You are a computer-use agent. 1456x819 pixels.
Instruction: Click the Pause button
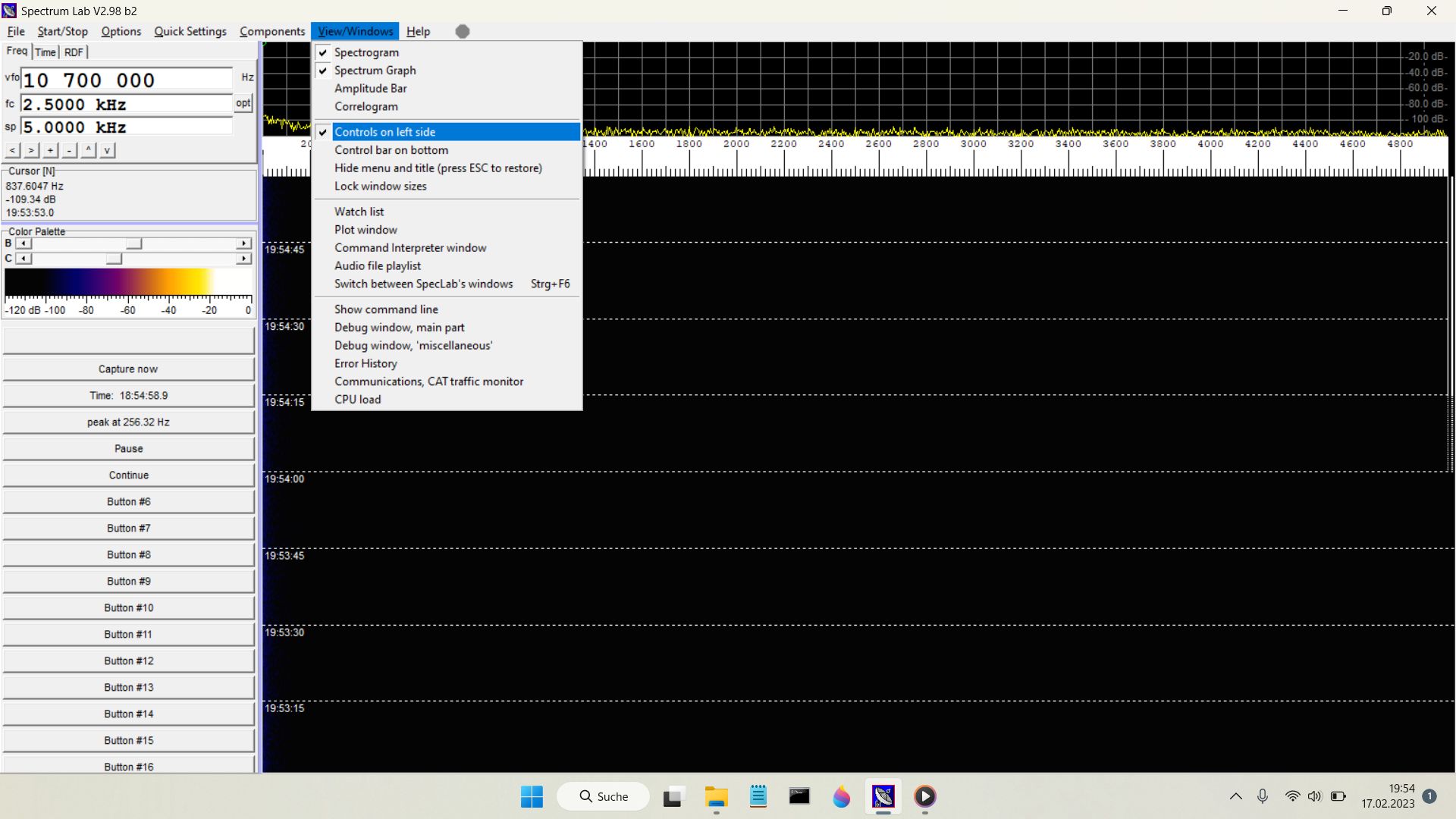(128, 448)
